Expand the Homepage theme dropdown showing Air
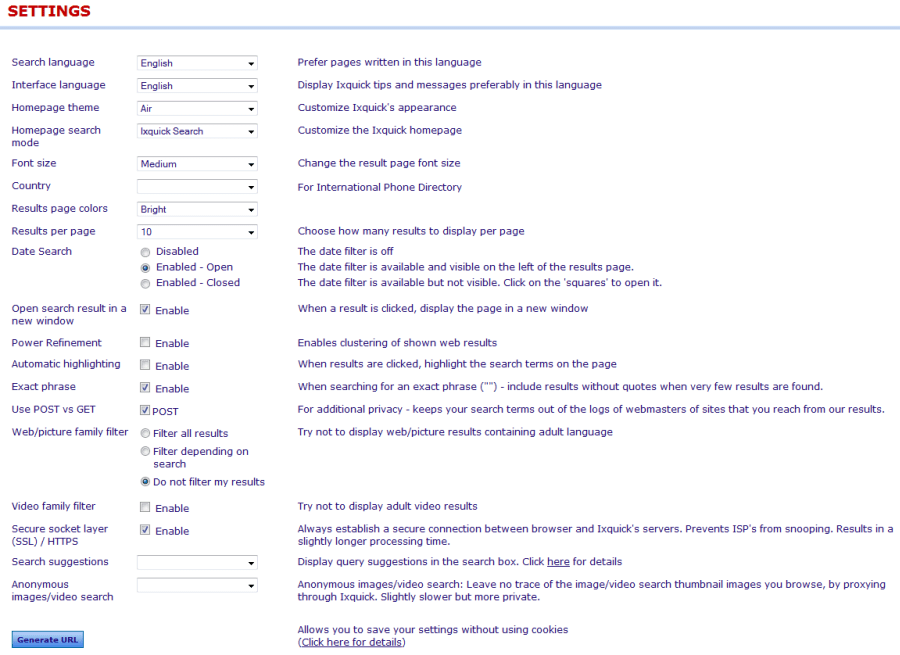The width and height of the screenshot is (900, 655). (x=197, y=108)
